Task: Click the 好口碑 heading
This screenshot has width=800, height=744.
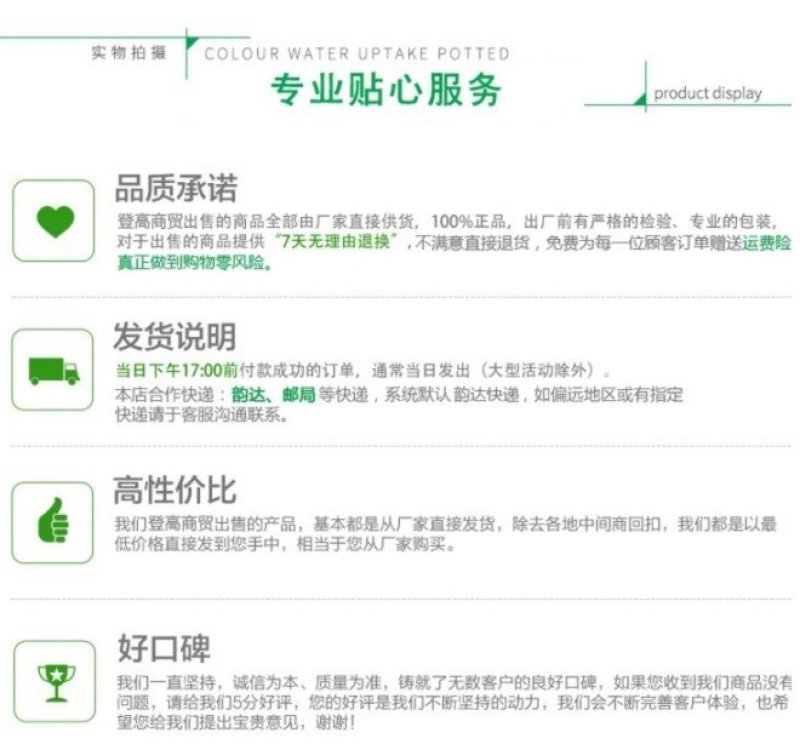Action: (x=164, y=648)
